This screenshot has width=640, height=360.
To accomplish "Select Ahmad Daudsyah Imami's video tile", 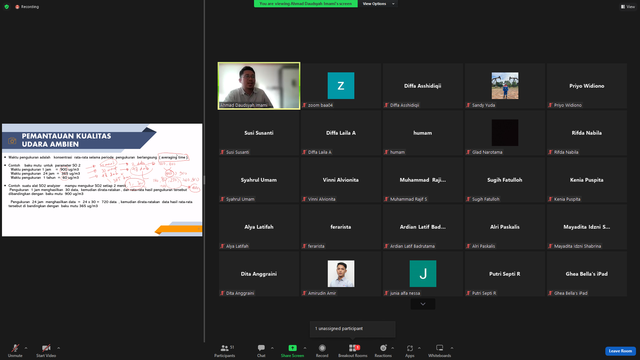I will [259, 86].
